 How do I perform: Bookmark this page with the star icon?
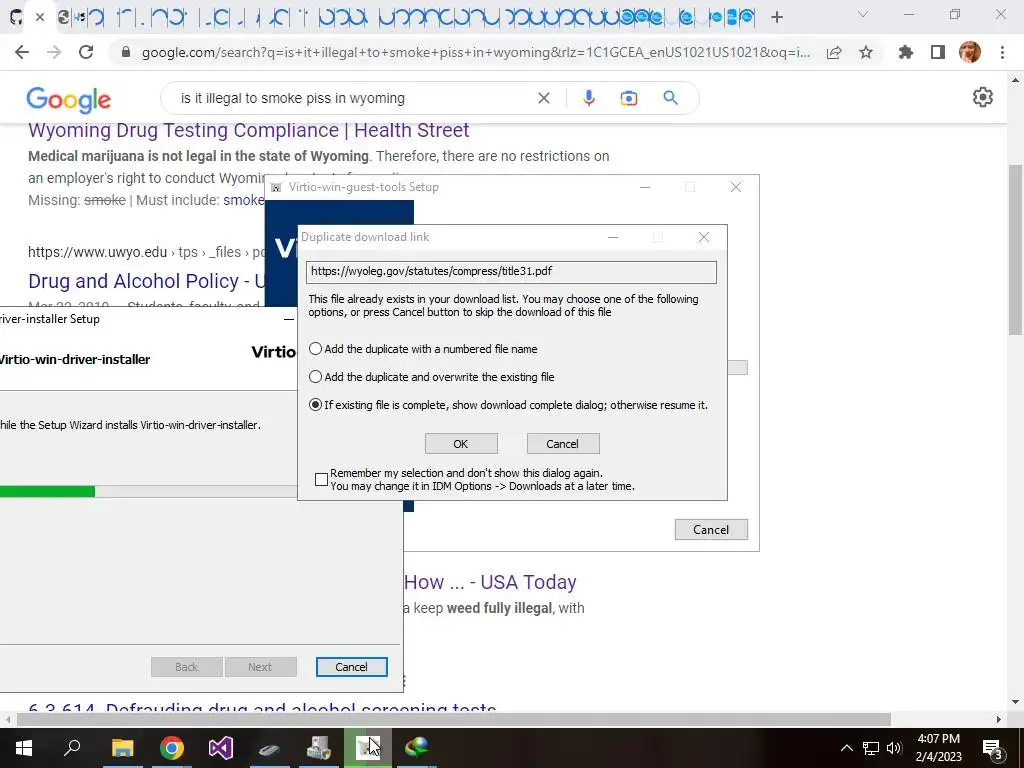866,52
